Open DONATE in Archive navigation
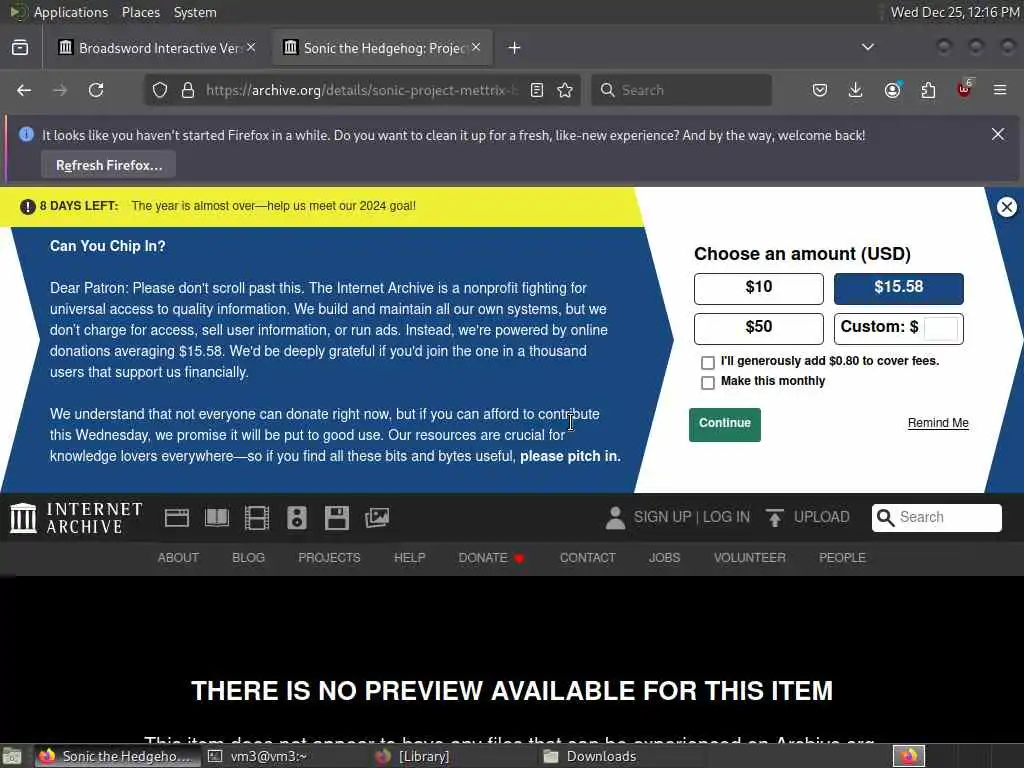 [x=491, y=558]
